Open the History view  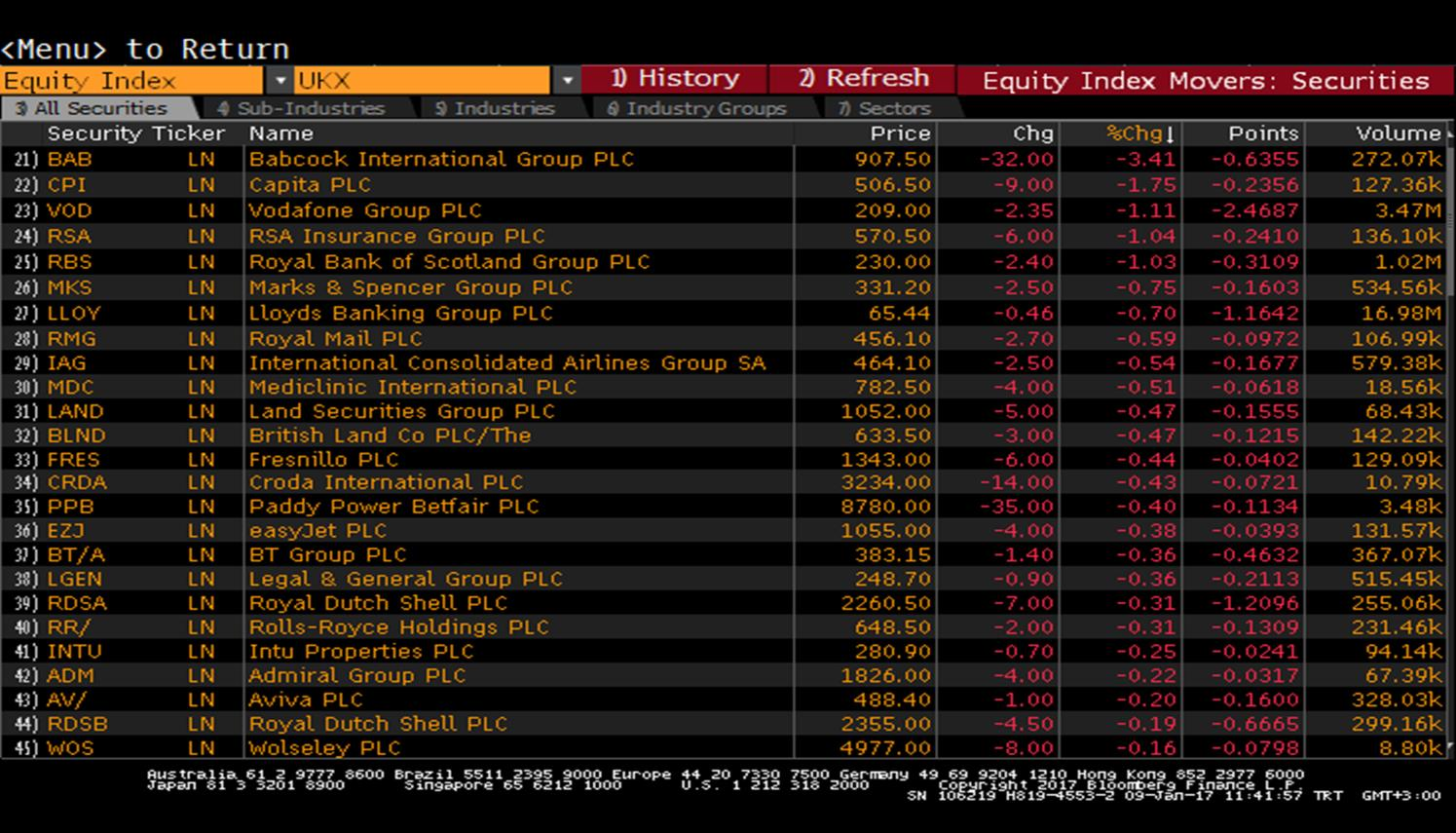pyautogui.click(x=674, y=79)
